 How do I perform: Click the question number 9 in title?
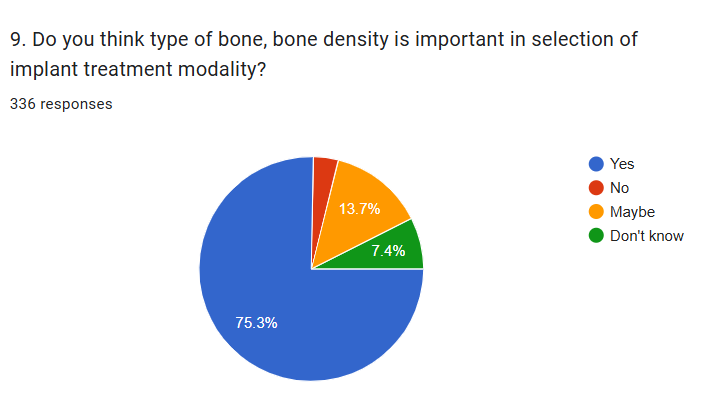coord(17,40)
